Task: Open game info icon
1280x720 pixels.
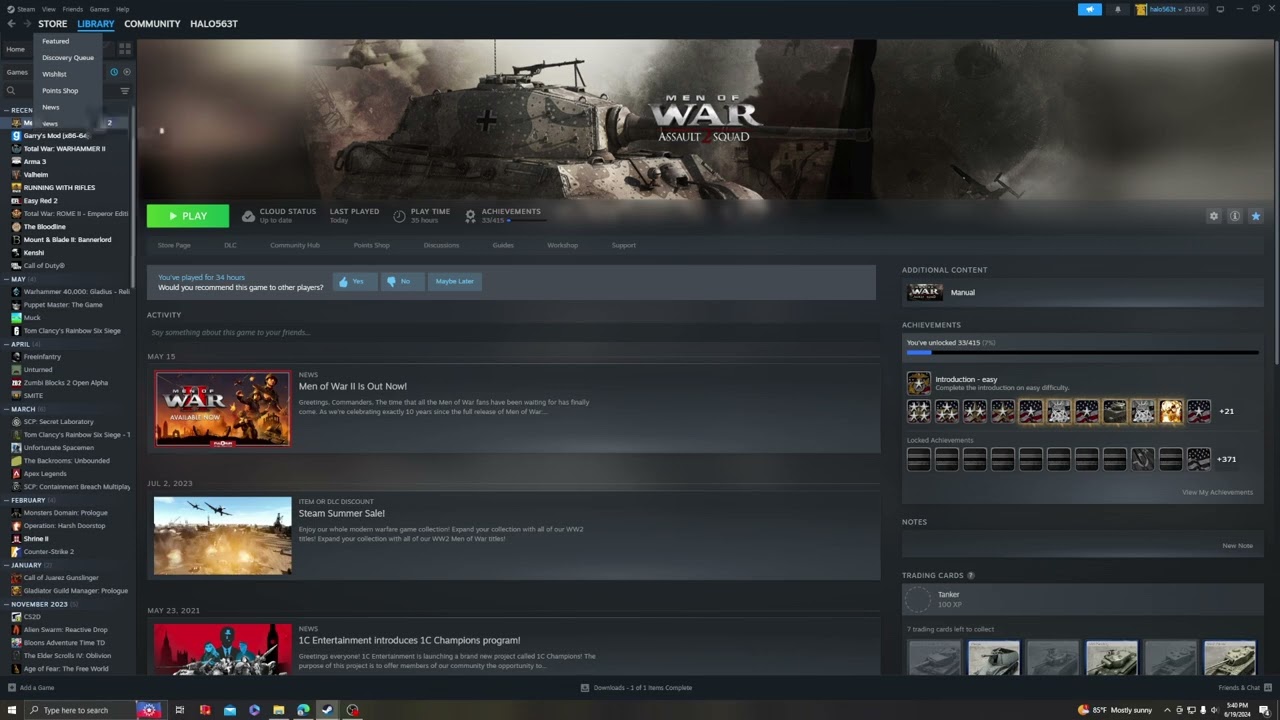Action: click(1235, 216)
